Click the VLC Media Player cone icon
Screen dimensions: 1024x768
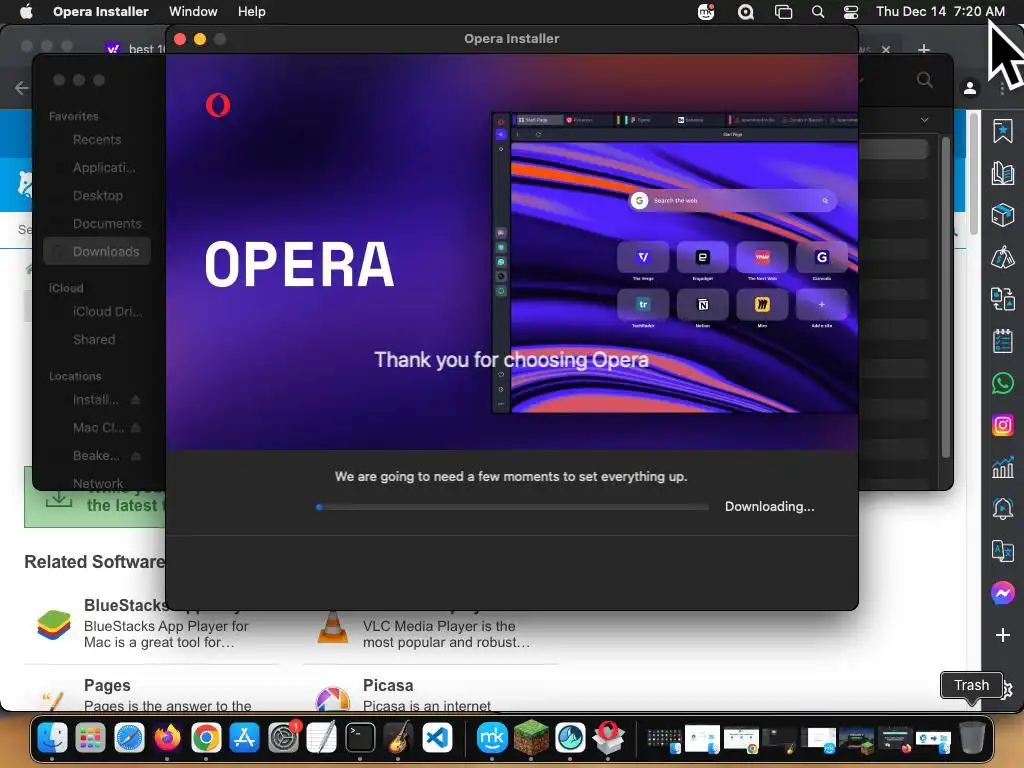tap(332, 628)
